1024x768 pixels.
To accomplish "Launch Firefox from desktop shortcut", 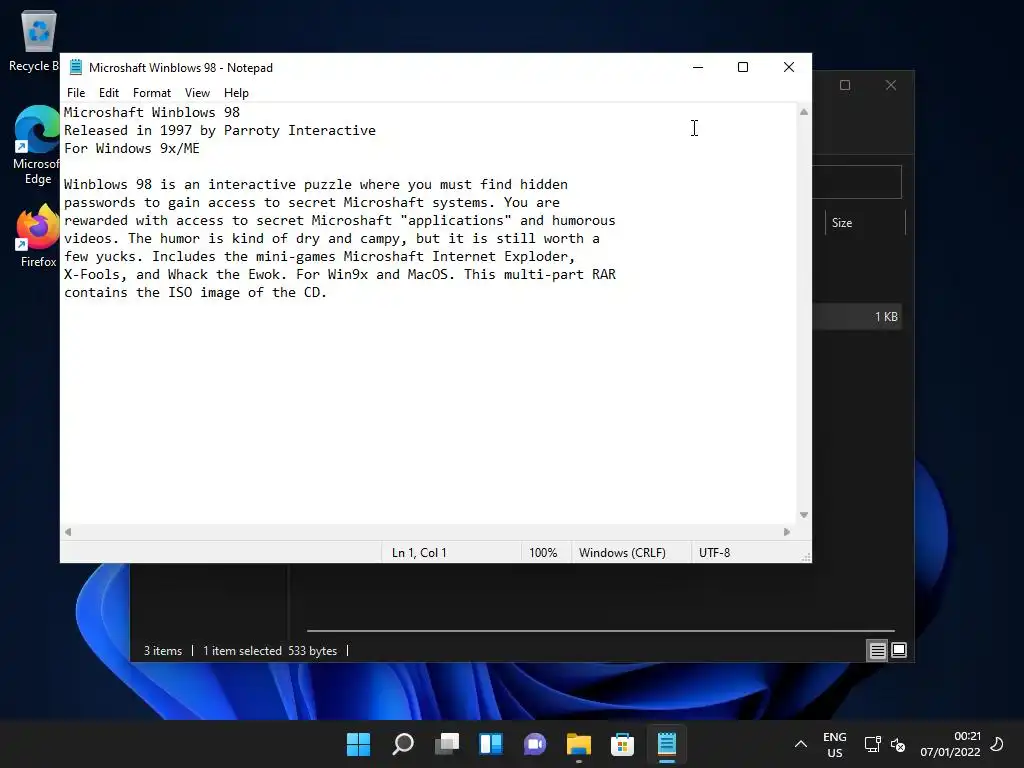I will coord(38,235).
